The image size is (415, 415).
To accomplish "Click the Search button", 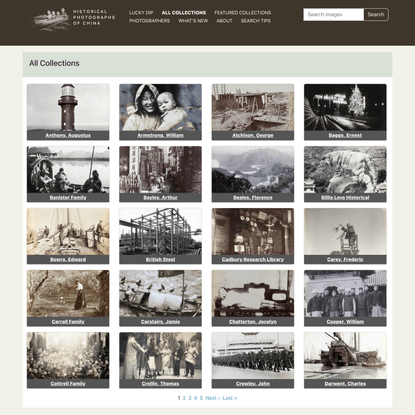I will pos(376,15).
